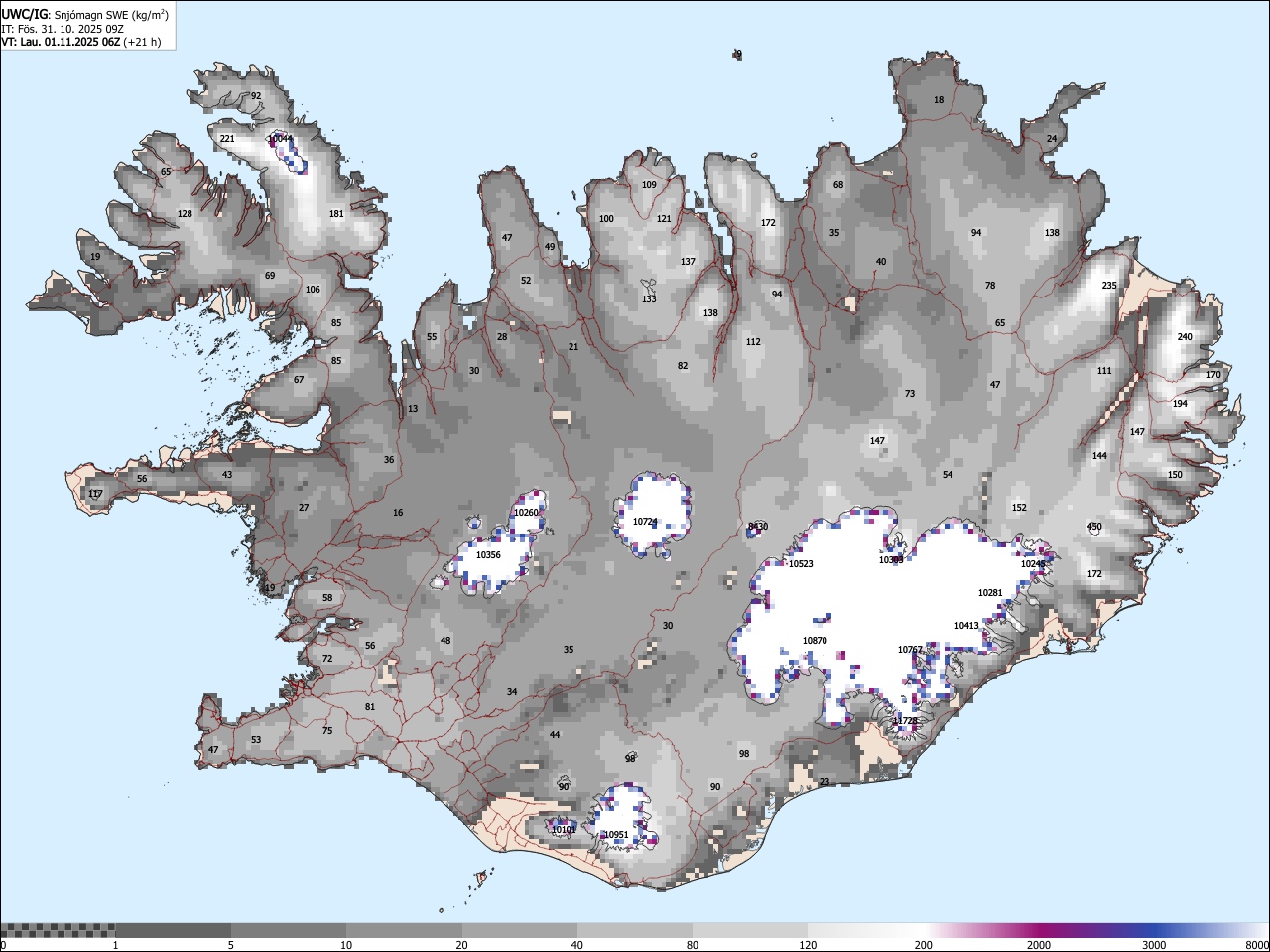Image resolution: width=1270 pixels, height=952 pixels.
Task: Click the legend tick label 2000
Action: point(1039,945)
